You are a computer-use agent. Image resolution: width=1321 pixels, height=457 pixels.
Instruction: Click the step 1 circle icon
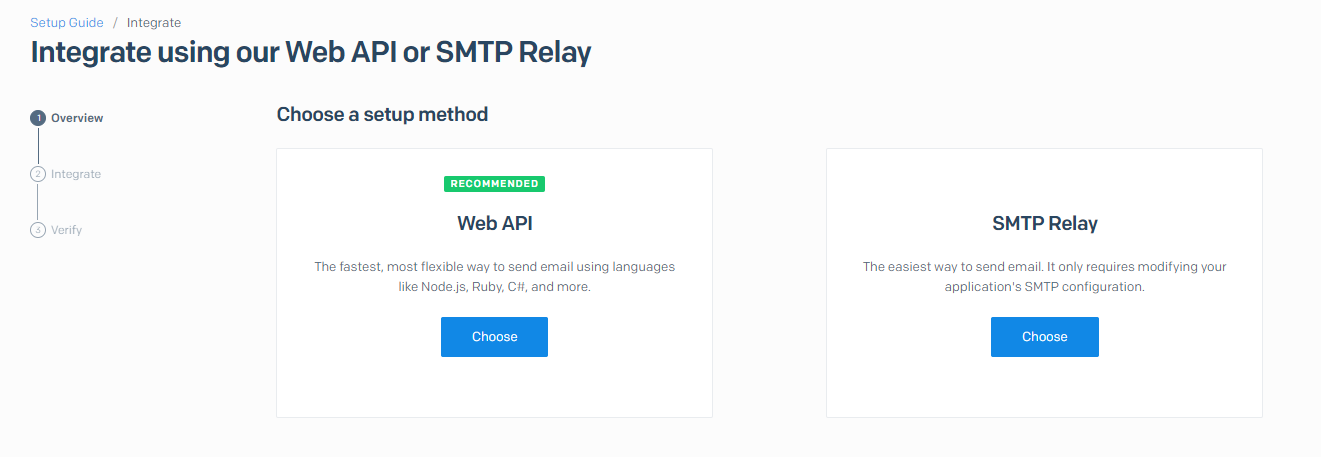tap(38, 118)
